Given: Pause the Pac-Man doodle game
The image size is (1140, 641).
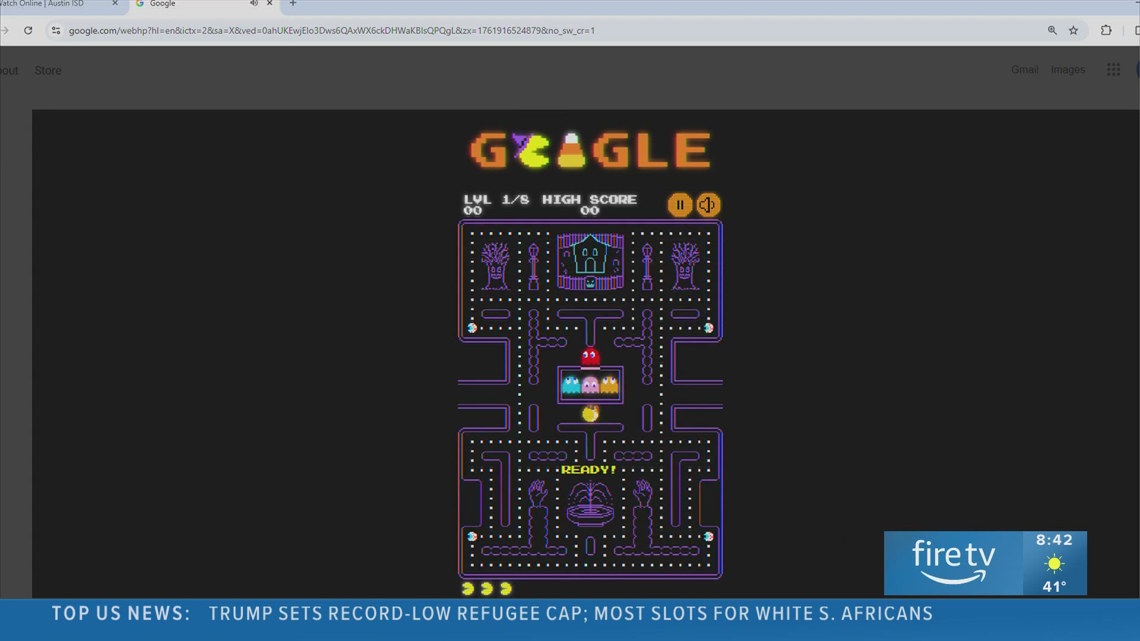Looking at the screenshot, I should click(x=680, y=204).
